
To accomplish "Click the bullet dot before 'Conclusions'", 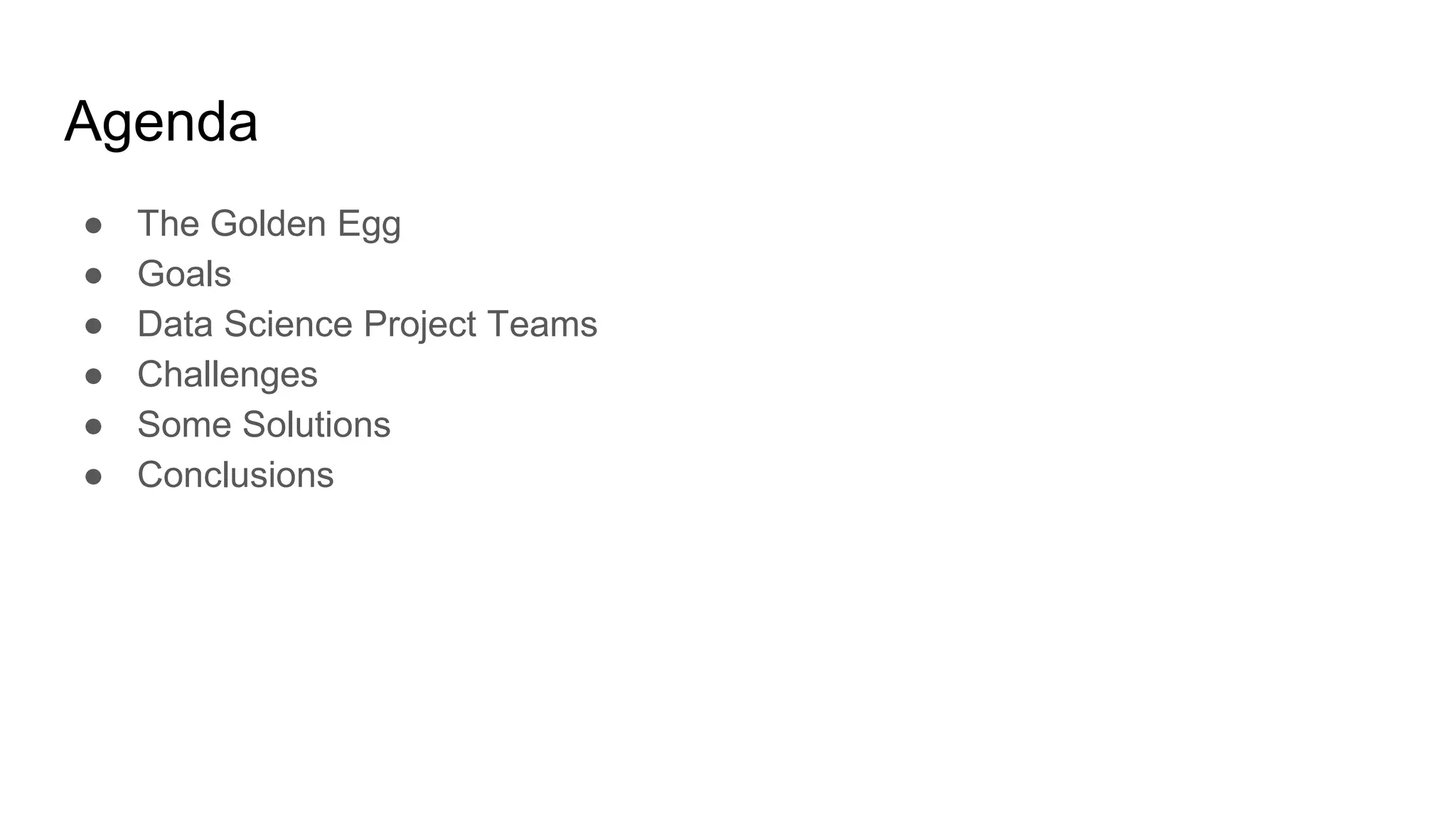I will tap(93, 476).
